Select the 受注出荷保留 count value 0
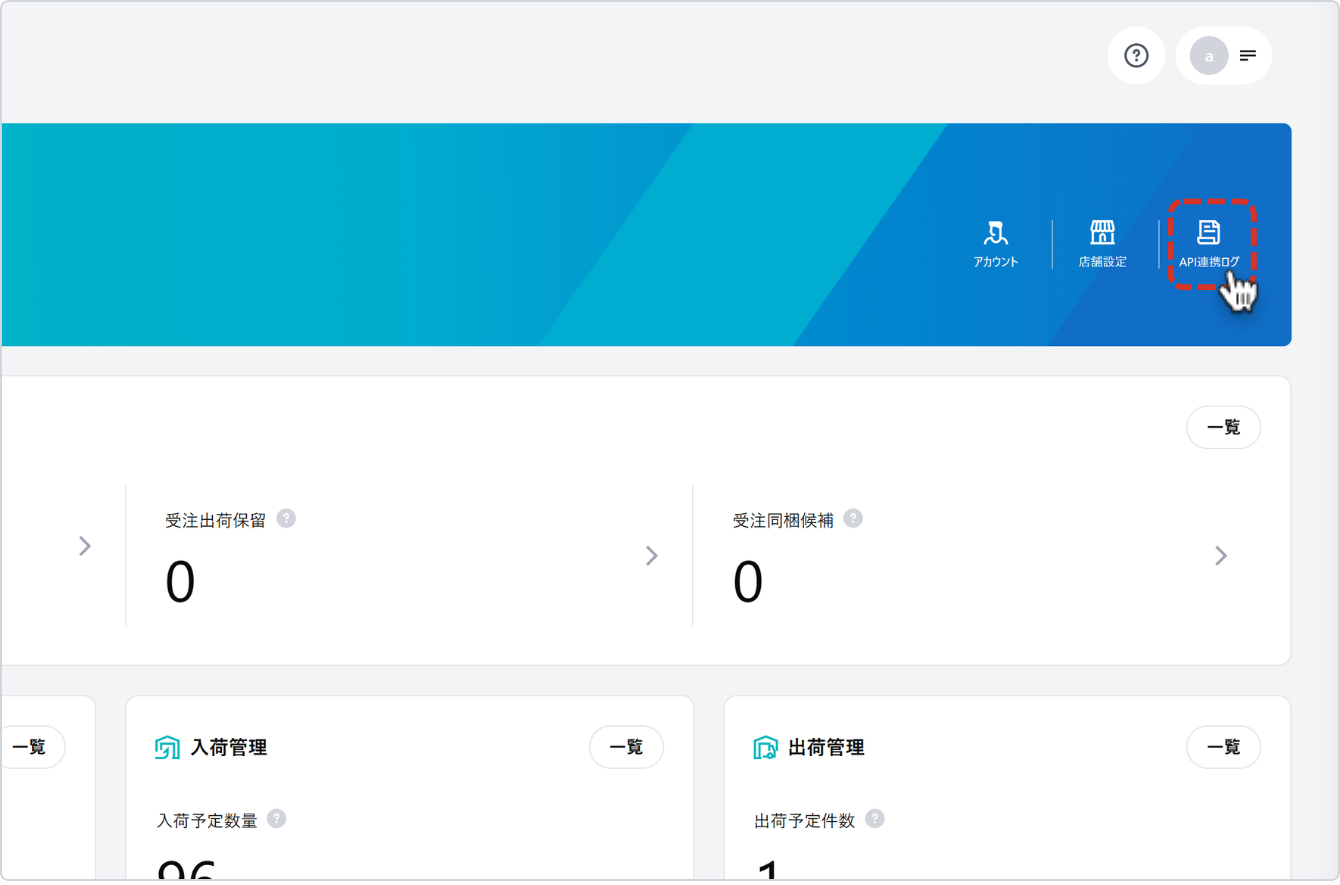This screenshot has height=885, width=1340. pos(180,583)
